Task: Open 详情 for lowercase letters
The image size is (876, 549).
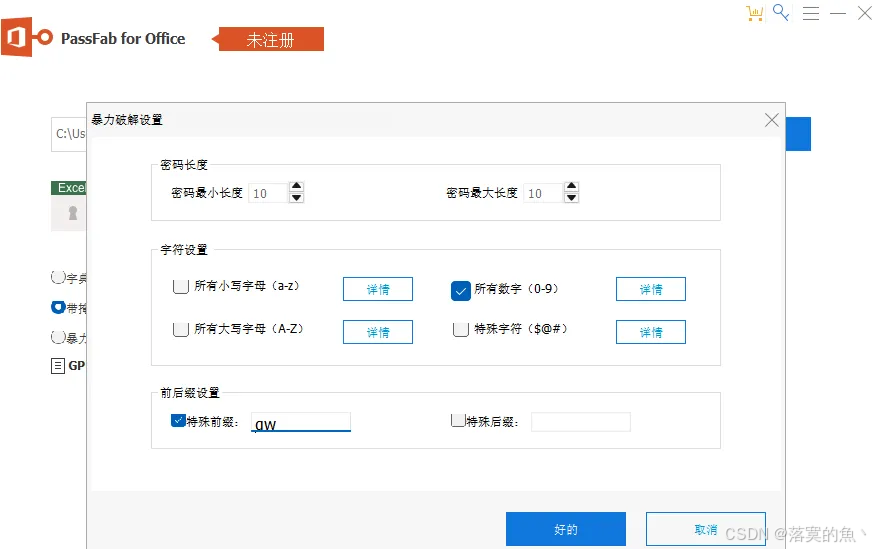Action: click(378, 289)
